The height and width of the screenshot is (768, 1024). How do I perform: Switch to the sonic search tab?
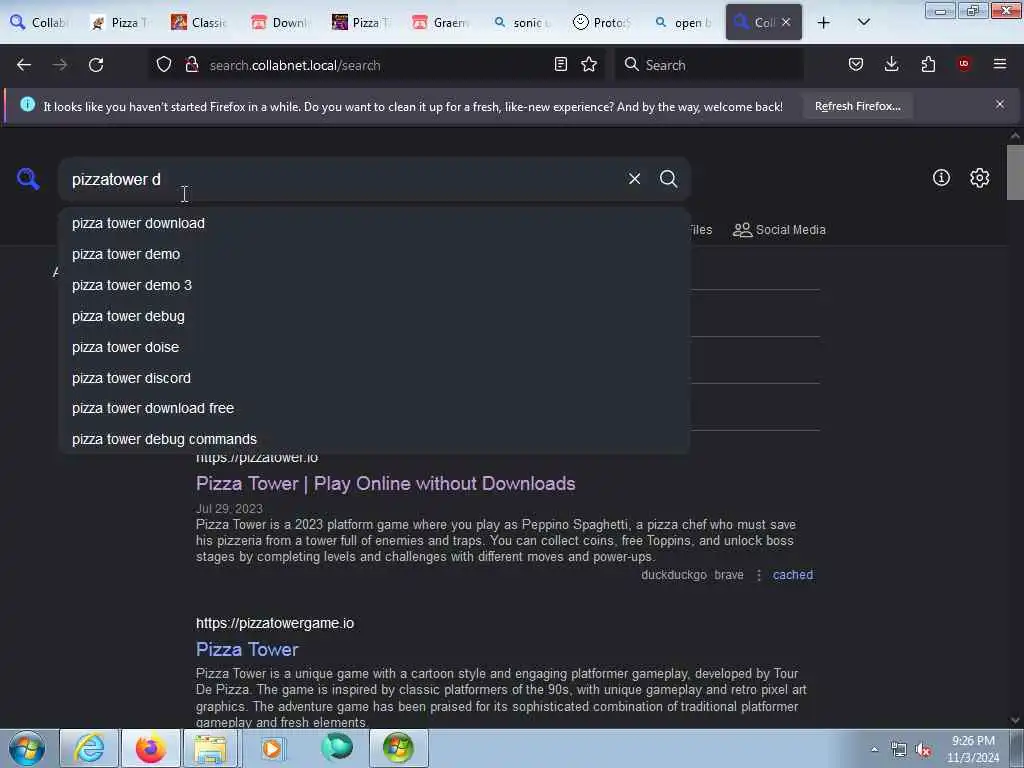coord(521,23)
